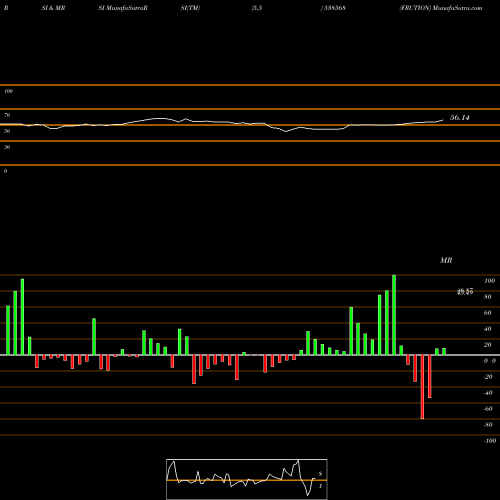Screen dimensions: 500x500
Task: Click the end of the RSI line near 56.14
Action: click(x=443, y=120)
